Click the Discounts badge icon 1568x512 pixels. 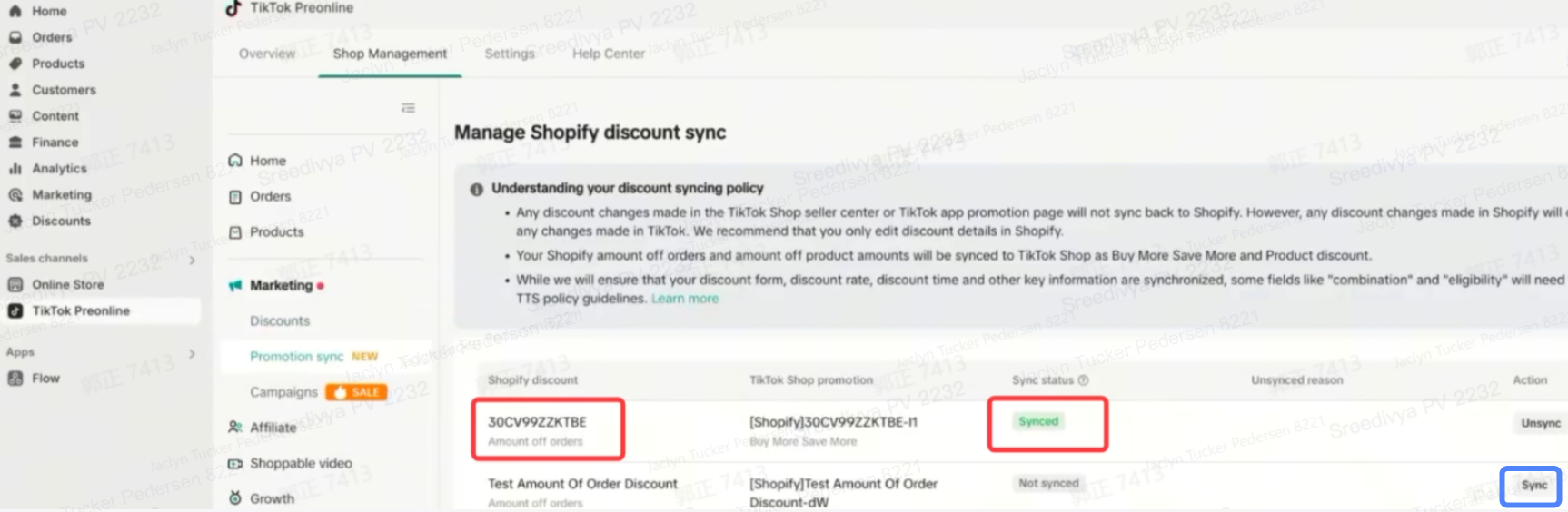pyautogui.click(x=15, y=221)
